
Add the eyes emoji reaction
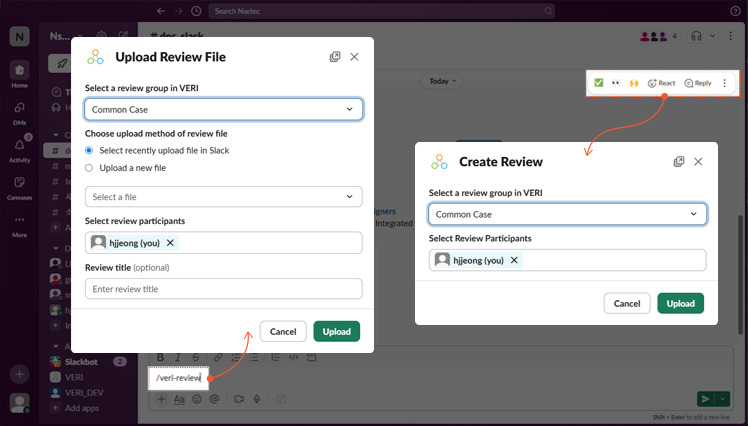click(616, 83)
